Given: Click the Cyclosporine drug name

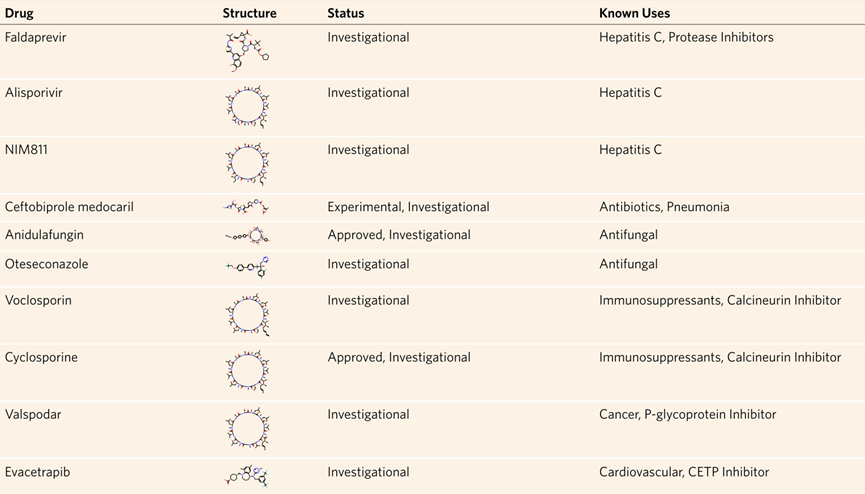Looking at the screenshot, I should click(x=41, y=357).
